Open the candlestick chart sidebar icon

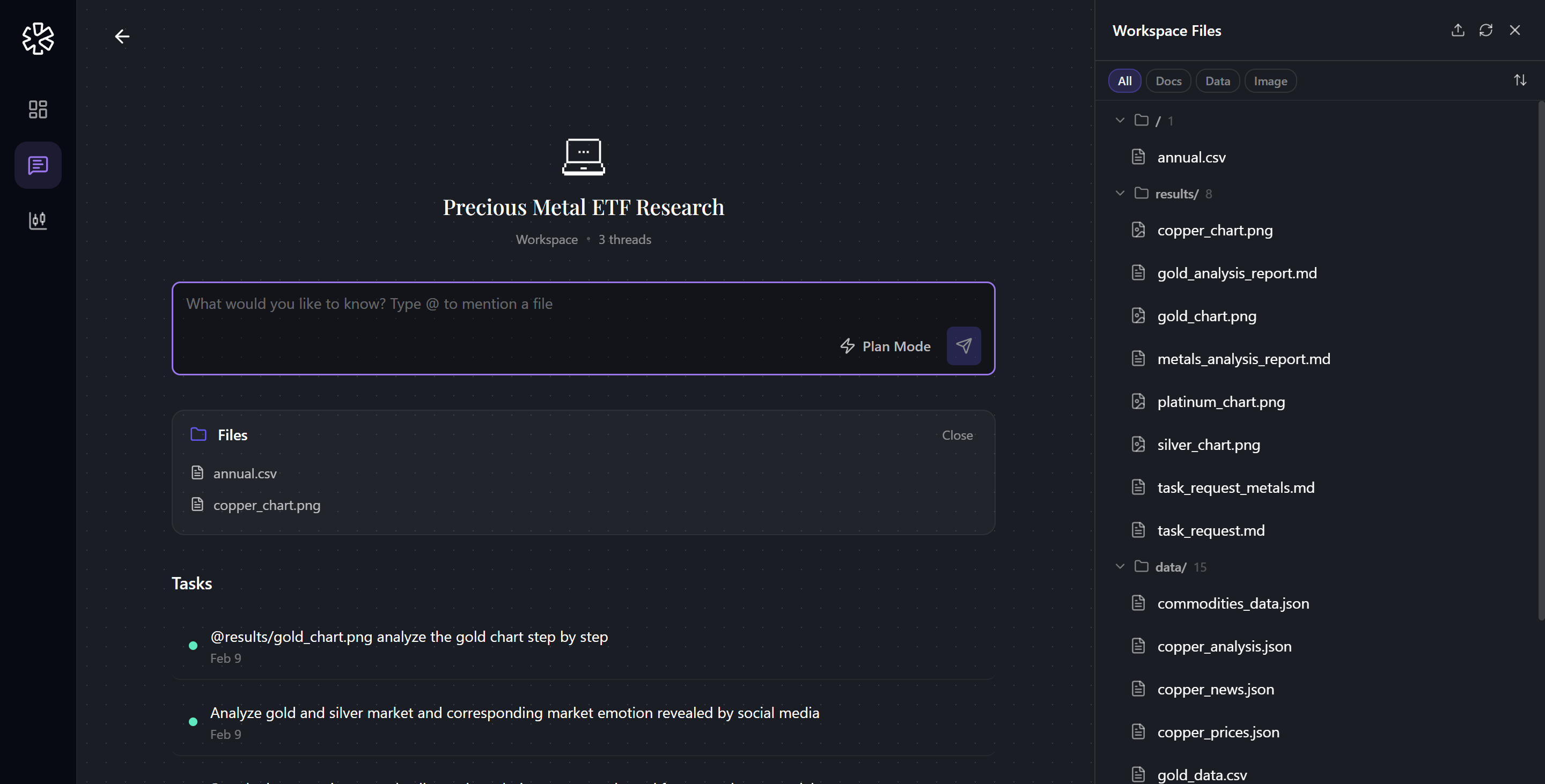[x=38, y=220]
